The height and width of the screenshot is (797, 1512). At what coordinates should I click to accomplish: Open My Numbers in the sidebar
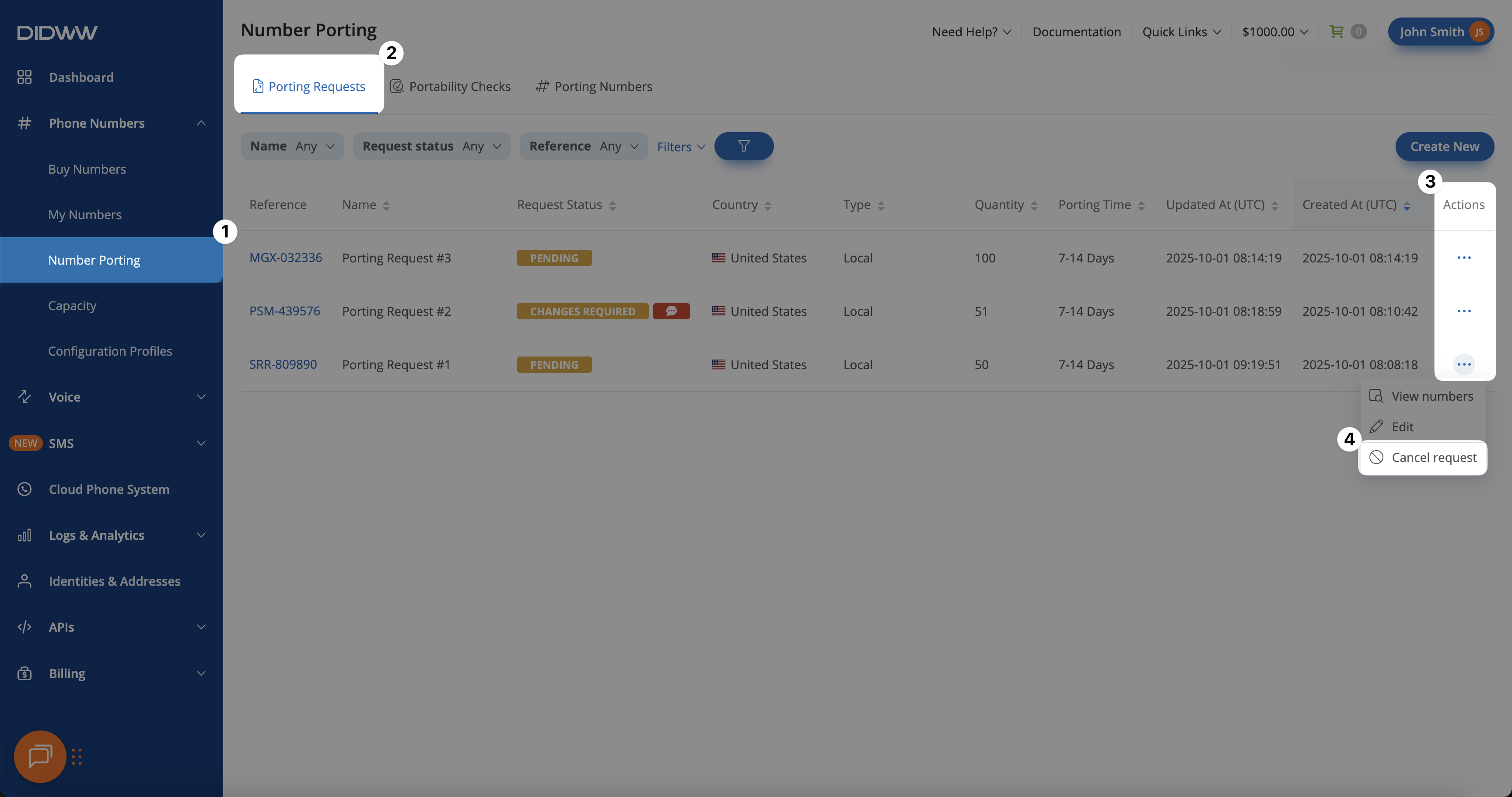85,214
